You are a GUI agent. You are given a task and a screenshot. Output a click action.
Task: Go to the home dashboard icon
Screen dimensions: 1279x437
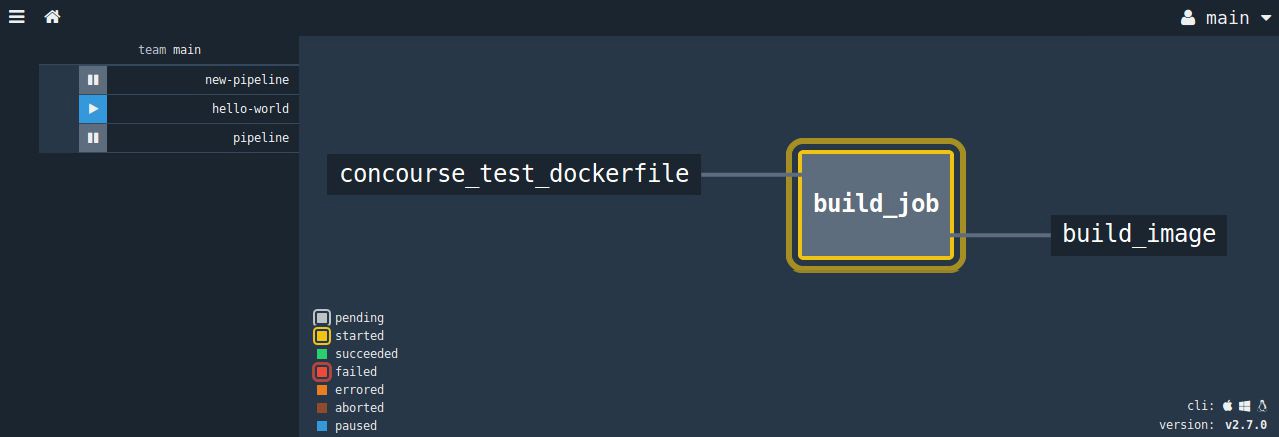tap(53, 17)
